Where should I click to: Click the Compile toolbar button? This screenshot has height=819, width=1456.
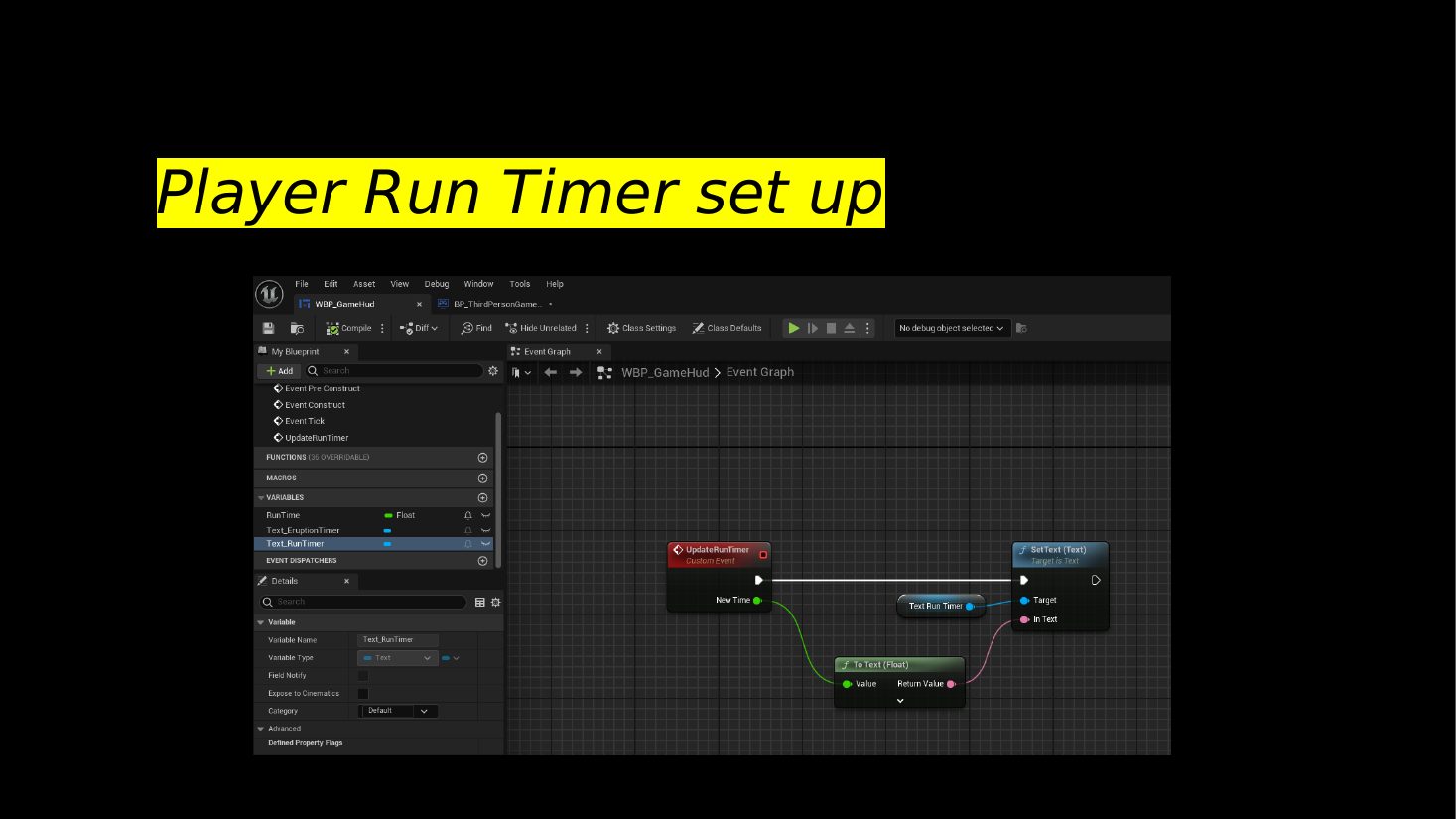[348, 328]
